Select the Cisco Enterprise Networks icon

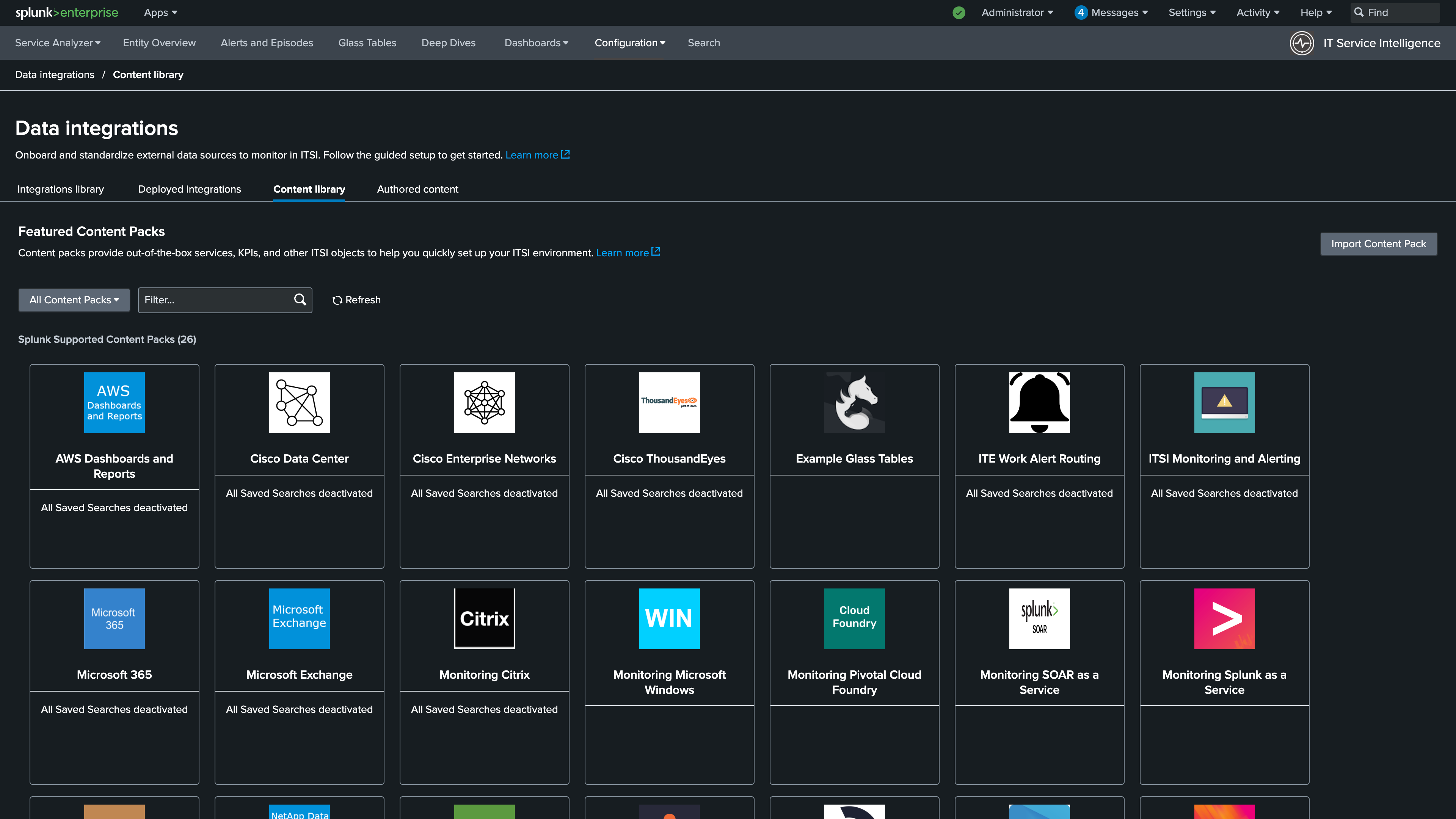pos(485,402)
